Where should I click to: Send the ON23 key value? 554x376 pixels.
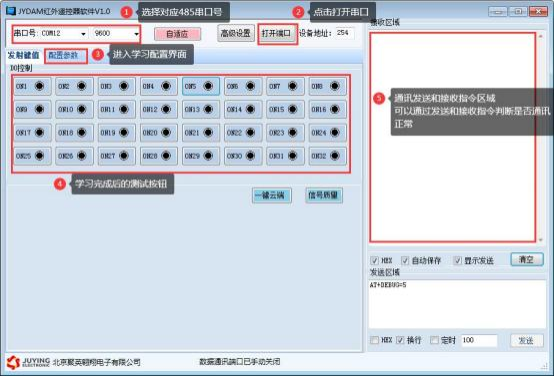(x=285, y=133)
